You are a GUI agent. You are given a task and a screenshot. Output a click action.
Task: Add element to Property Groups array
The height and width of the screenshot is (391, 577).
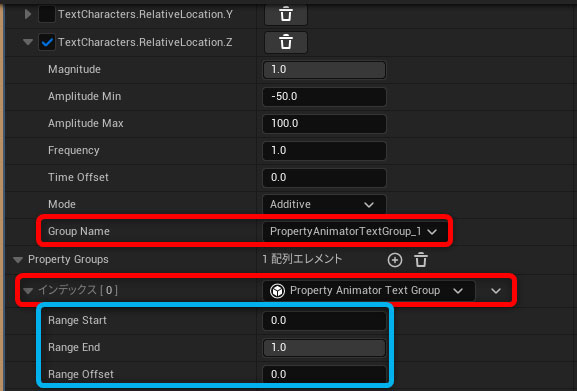coord(395,260)
